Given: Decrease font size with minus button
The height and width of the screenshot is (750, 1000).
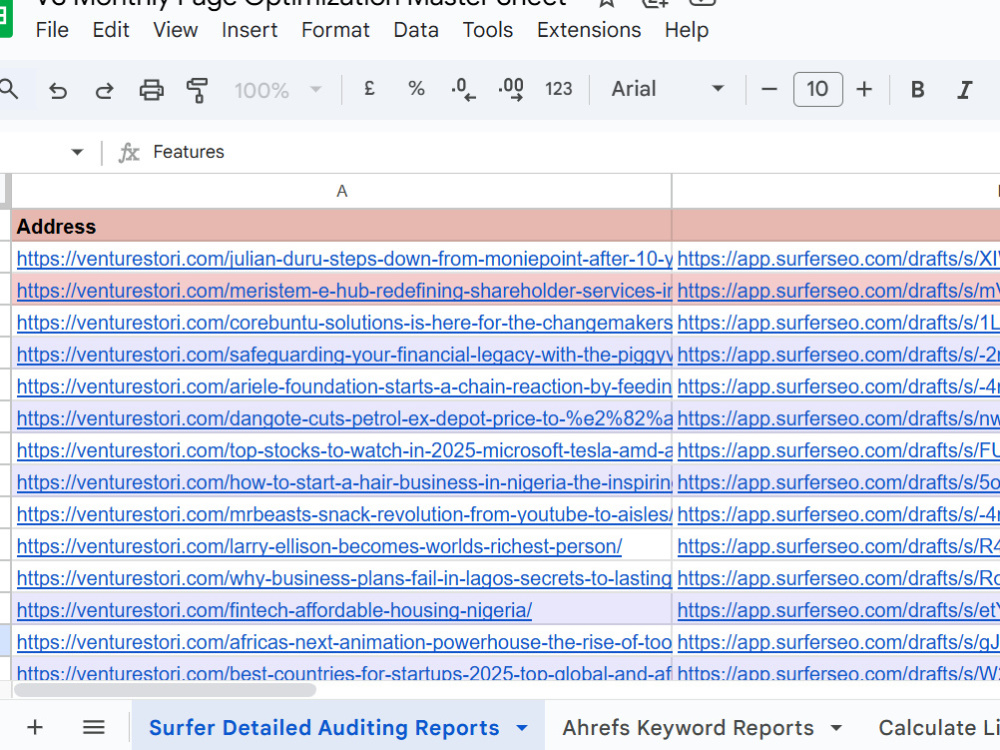Looking at the screenshot, I should pos(769,89).
